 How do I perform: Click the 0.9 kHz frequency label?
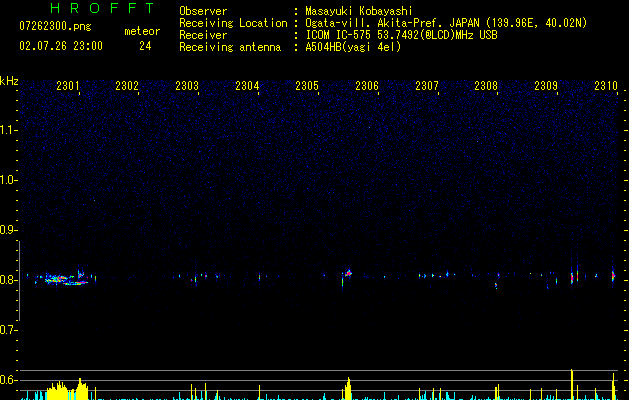(x=8, y=230)
